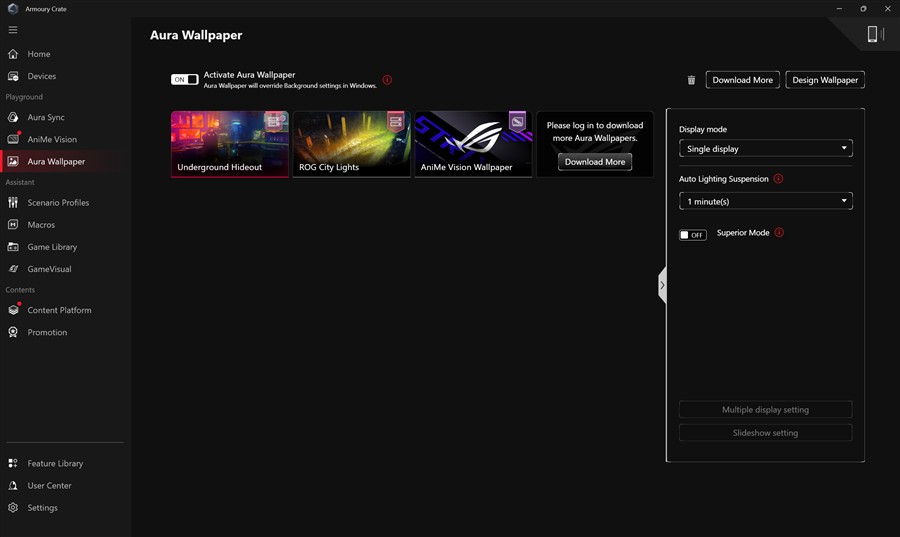Select the AniMe Vision Wallpaper thumbnail
Screen dimensions: 900x537
click(473, 143)
